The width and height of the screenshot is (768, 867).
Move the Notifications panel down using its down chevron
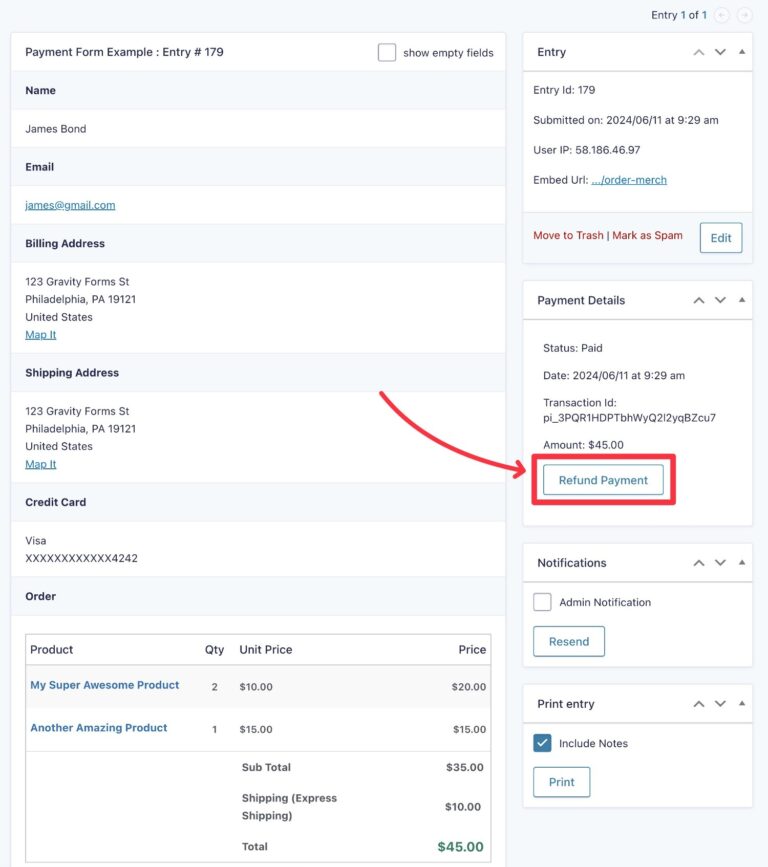[x=721, y=563]
